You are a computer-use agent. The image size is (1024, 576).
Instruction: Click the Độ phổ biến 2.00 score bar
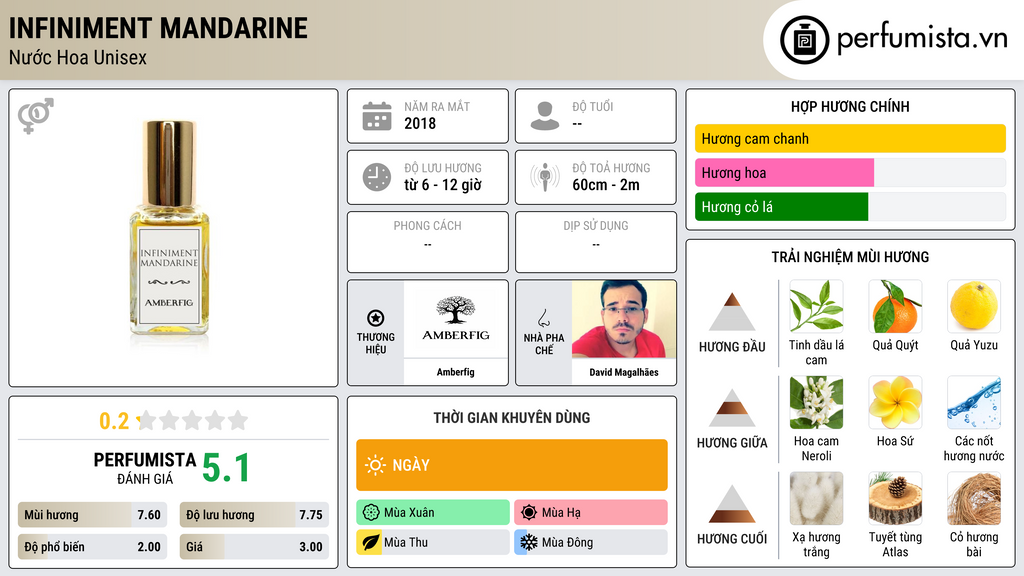(92, 547)
